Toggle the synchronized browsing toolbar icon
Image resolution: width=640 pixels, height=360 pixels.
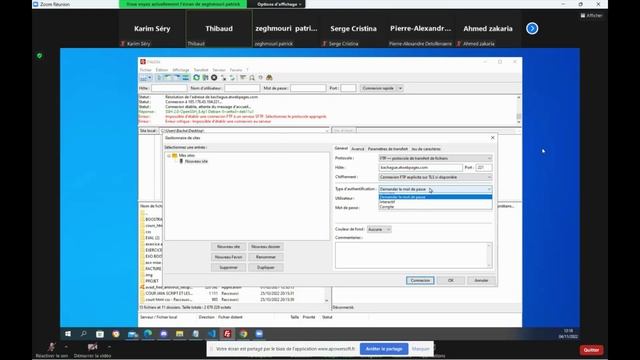pos(260,78)
